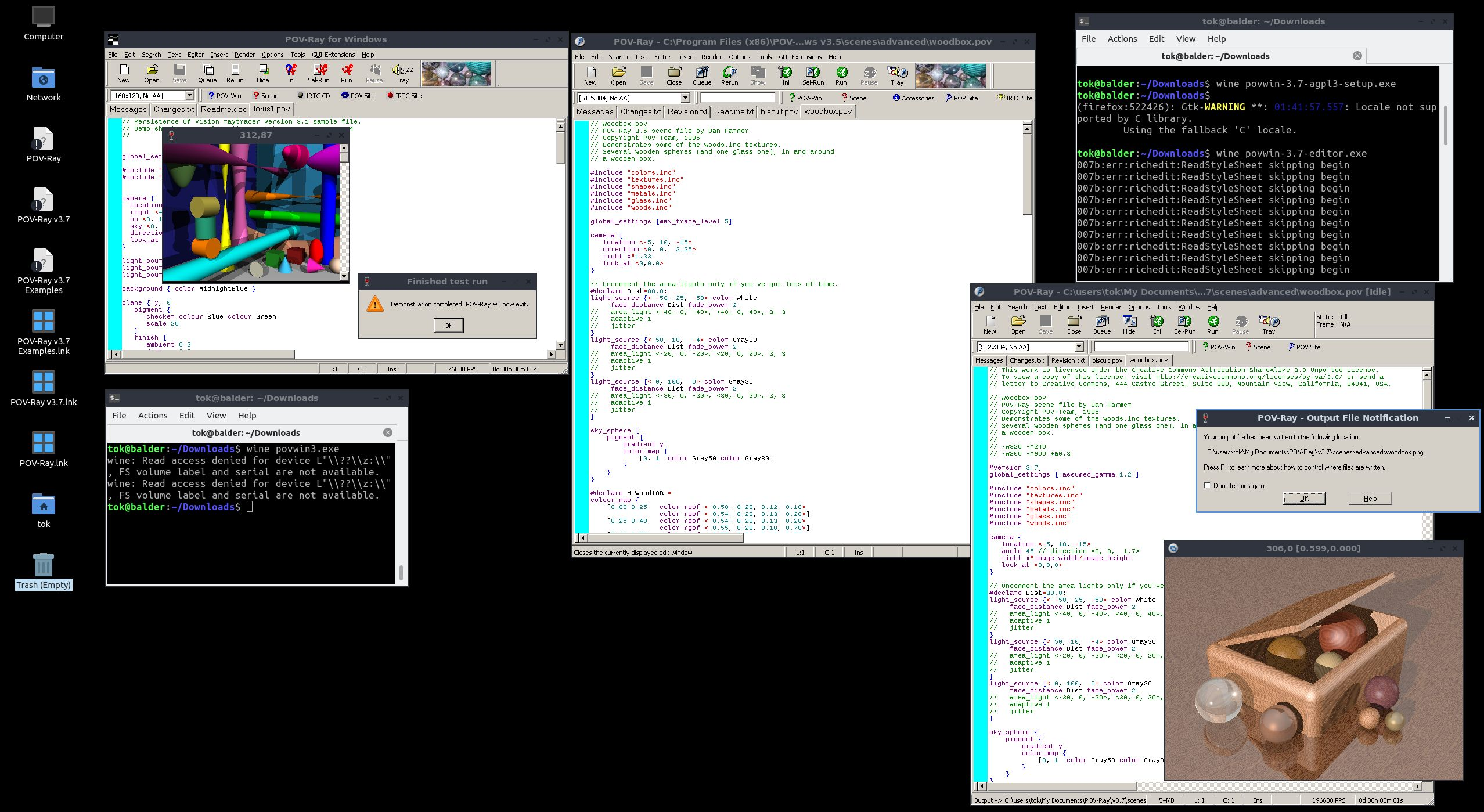Click the command input field in v3.5 toolbar
Screen dimensions: 1484x812
pyautogui.click(x=737, y=98)
